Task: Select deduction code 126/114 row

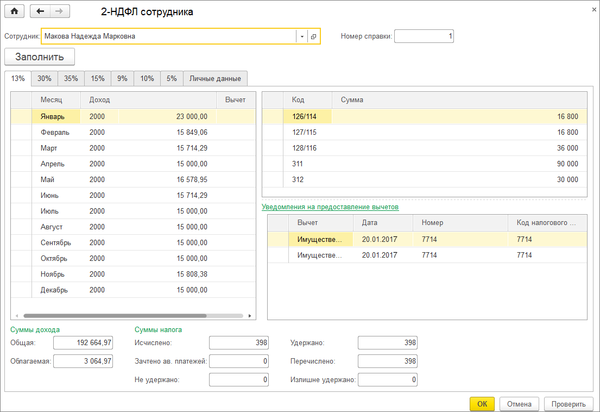Action: 425,116
